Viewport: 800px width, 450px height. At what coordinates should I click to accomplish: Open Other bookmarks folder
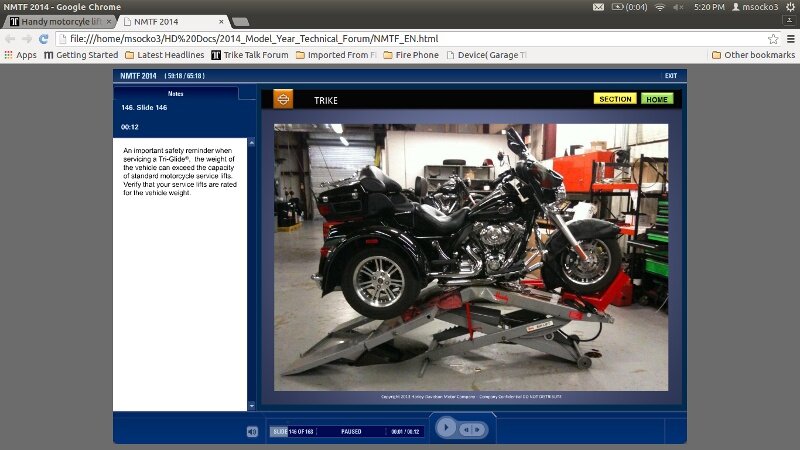coord(753,55)
